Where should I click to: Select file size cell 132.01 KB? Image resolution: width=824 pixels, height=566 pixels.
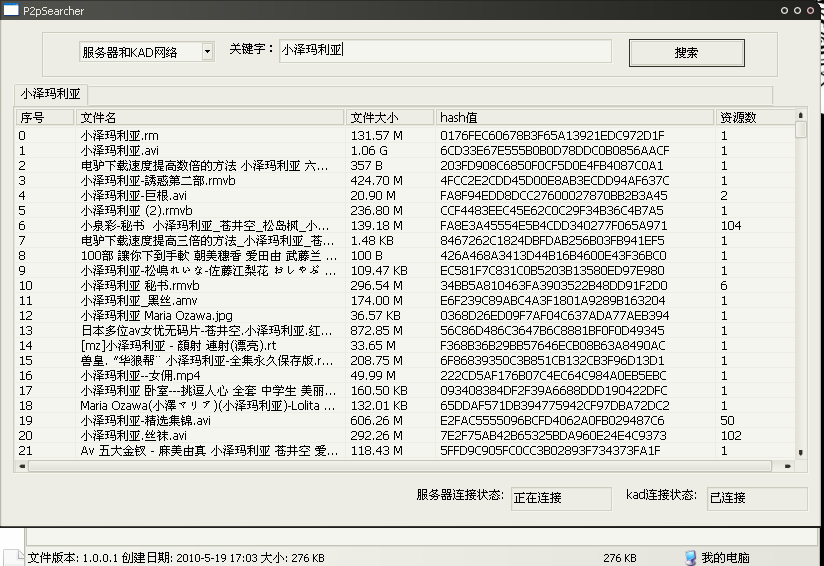(379, 406)
